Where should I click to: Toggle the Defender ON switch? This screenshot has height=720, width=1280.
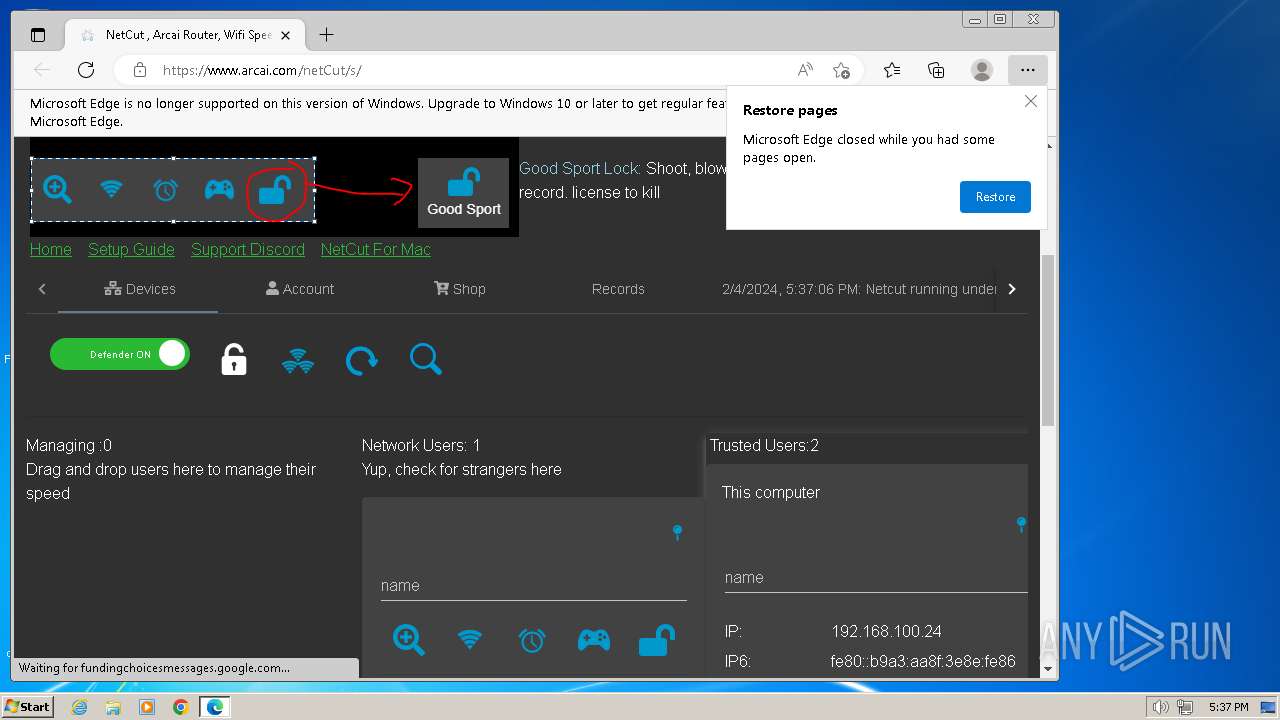(120, 354)
